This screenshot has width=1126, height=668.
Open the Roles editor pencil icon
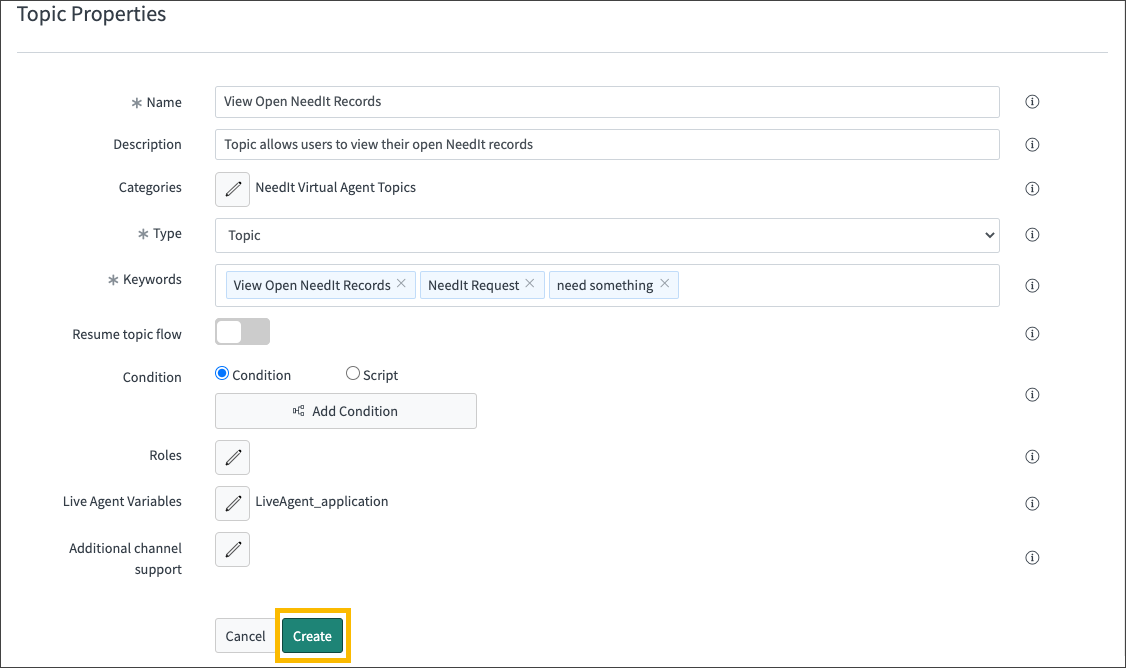point(232,457)
